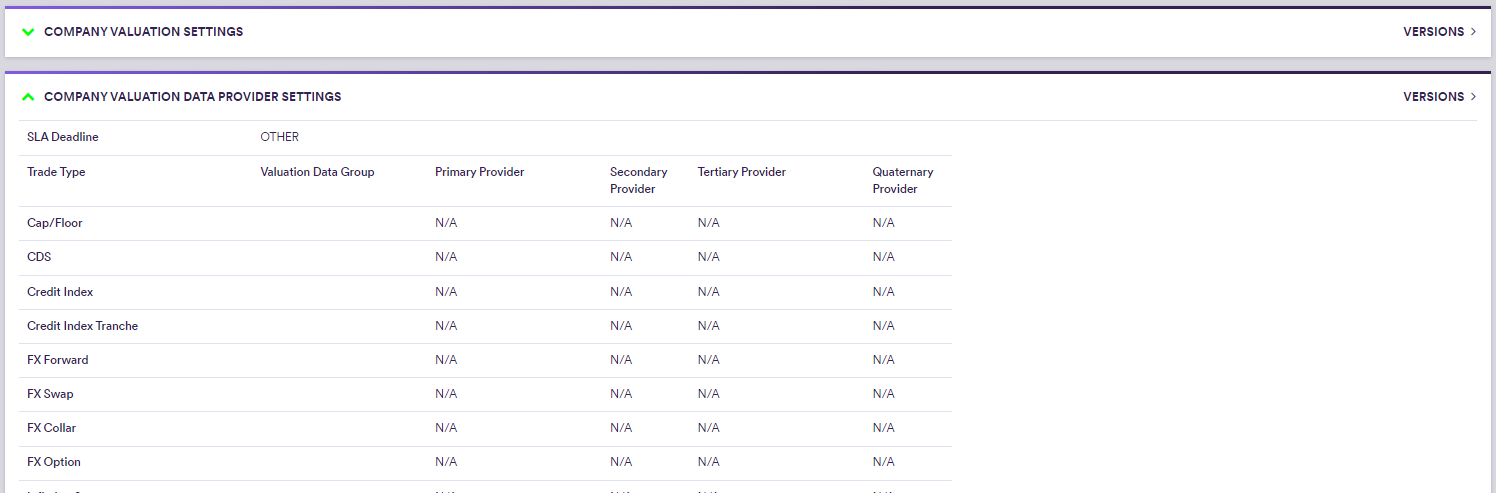Click the Company Valuation Settings header title

tap(143, 32)
